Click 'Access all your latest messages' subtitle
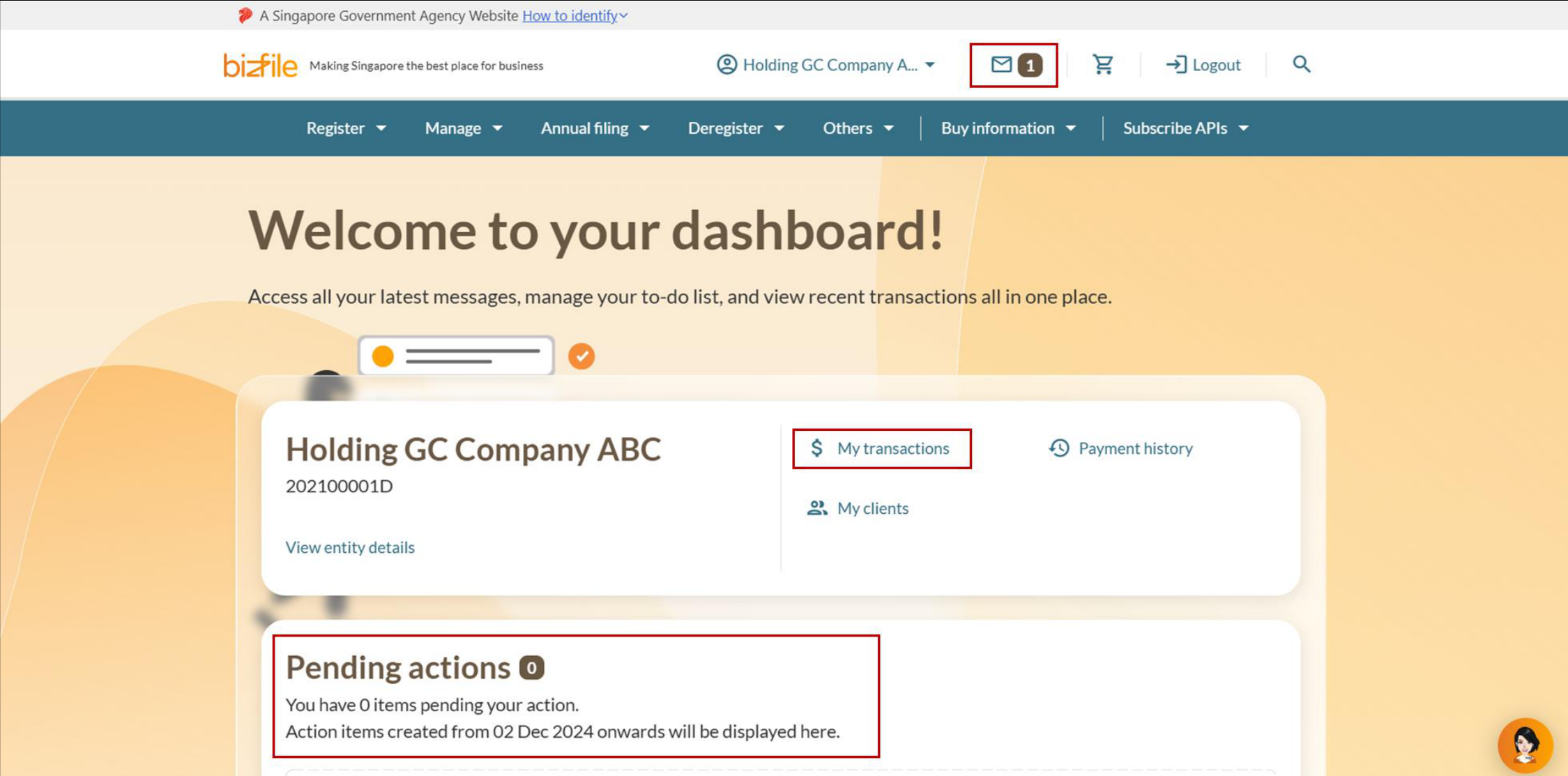The image size is (1568, 776). tap(679, 296)
